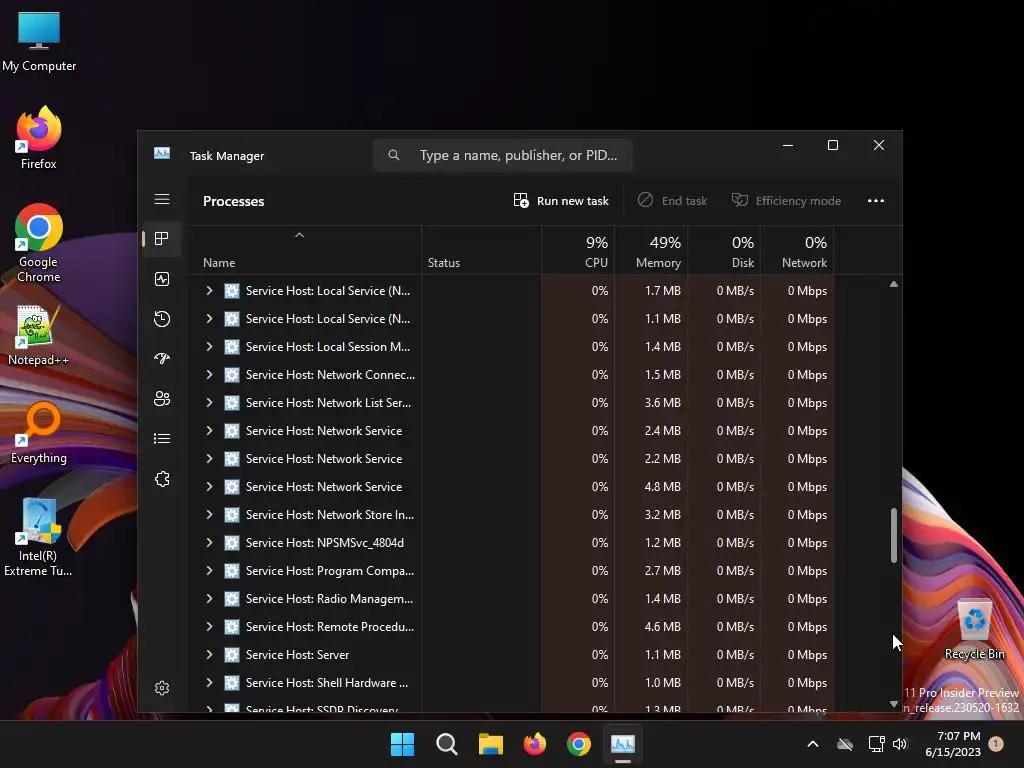Open the clock showing 7:07 PM

953,744
